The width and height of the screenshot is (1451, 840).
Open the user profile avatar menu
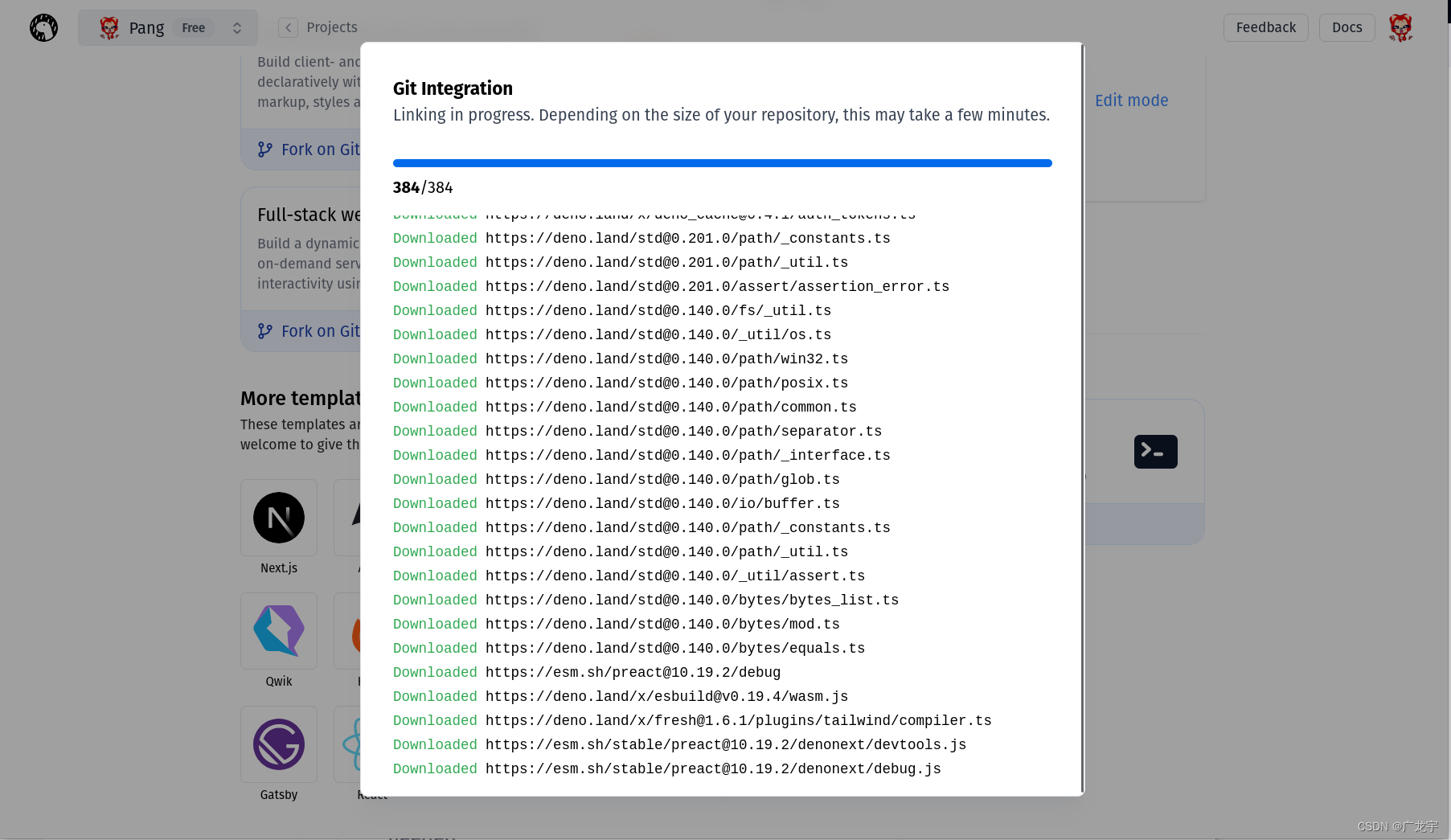click(1400, 27)
